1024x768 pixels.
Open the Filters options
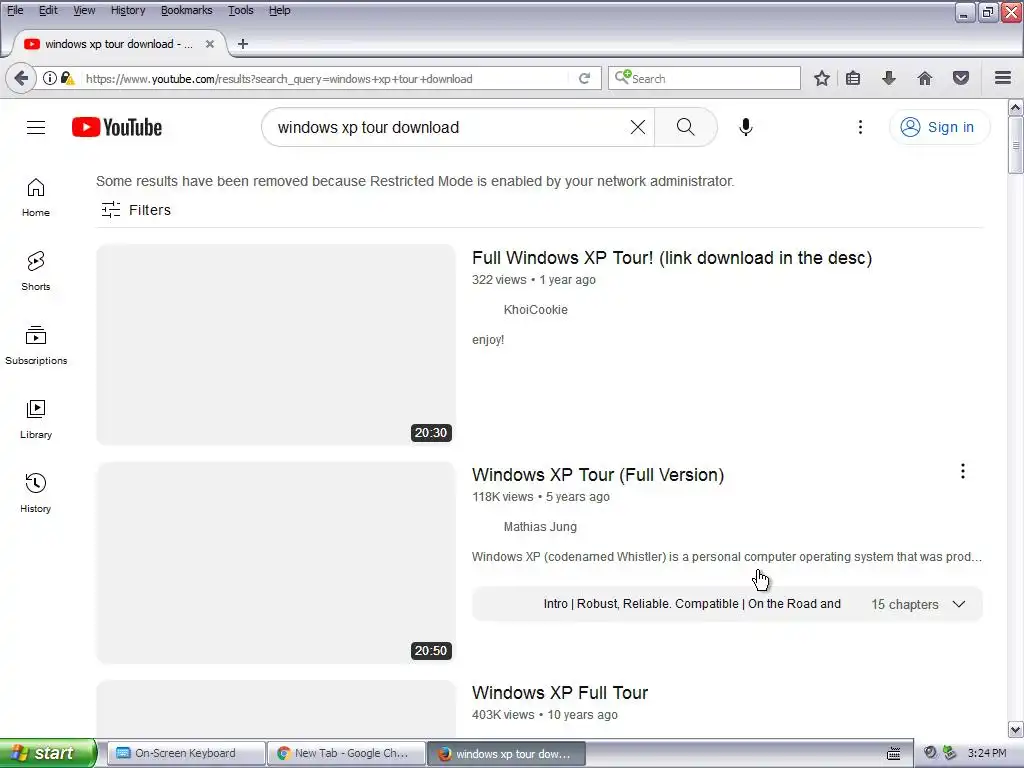tap(136, 210)
